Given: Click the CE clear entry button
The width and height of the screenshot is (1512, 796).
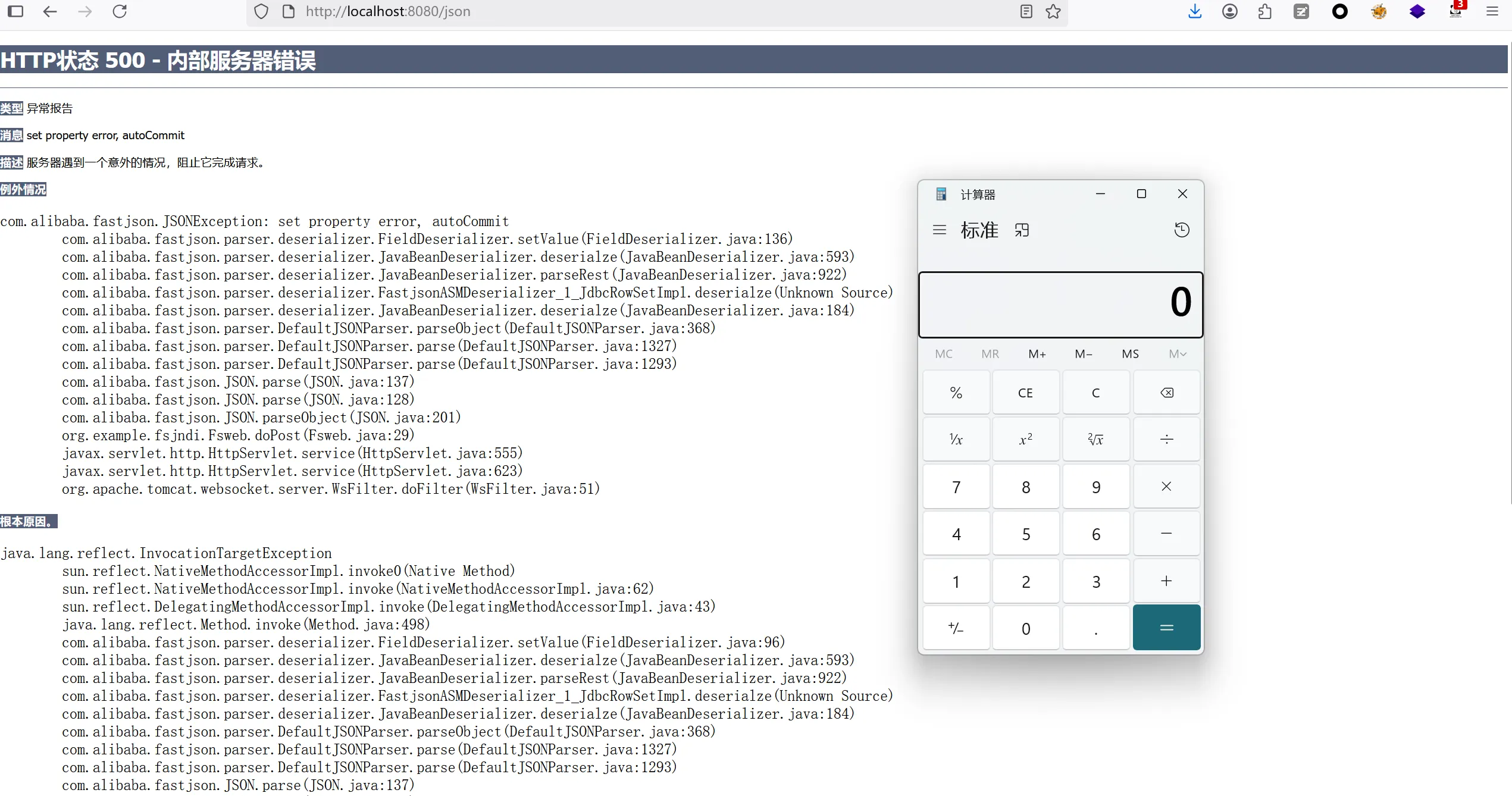Looking at the screenshot, I should pos(1025,393).
